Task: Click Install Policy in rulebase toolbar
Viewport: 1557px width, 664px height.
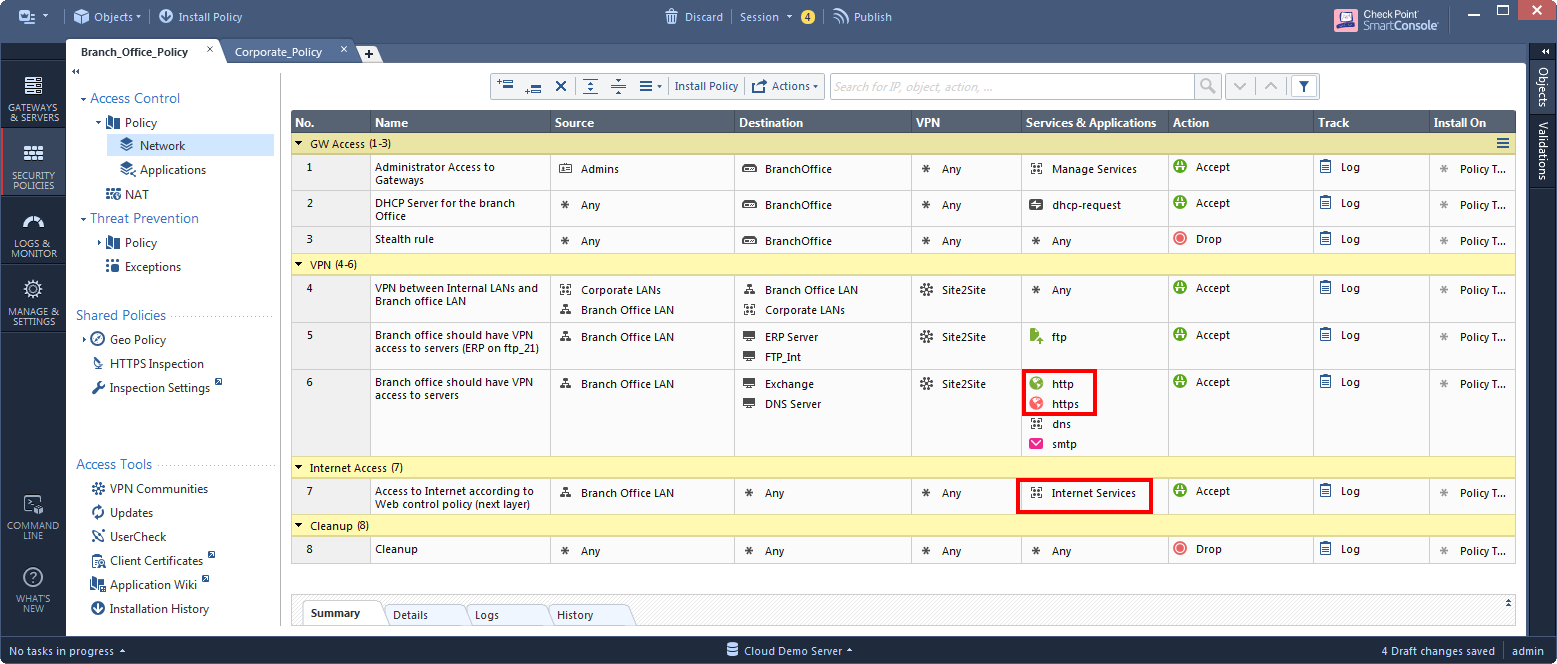Action: pyautogui.click(x=706, y=86)
